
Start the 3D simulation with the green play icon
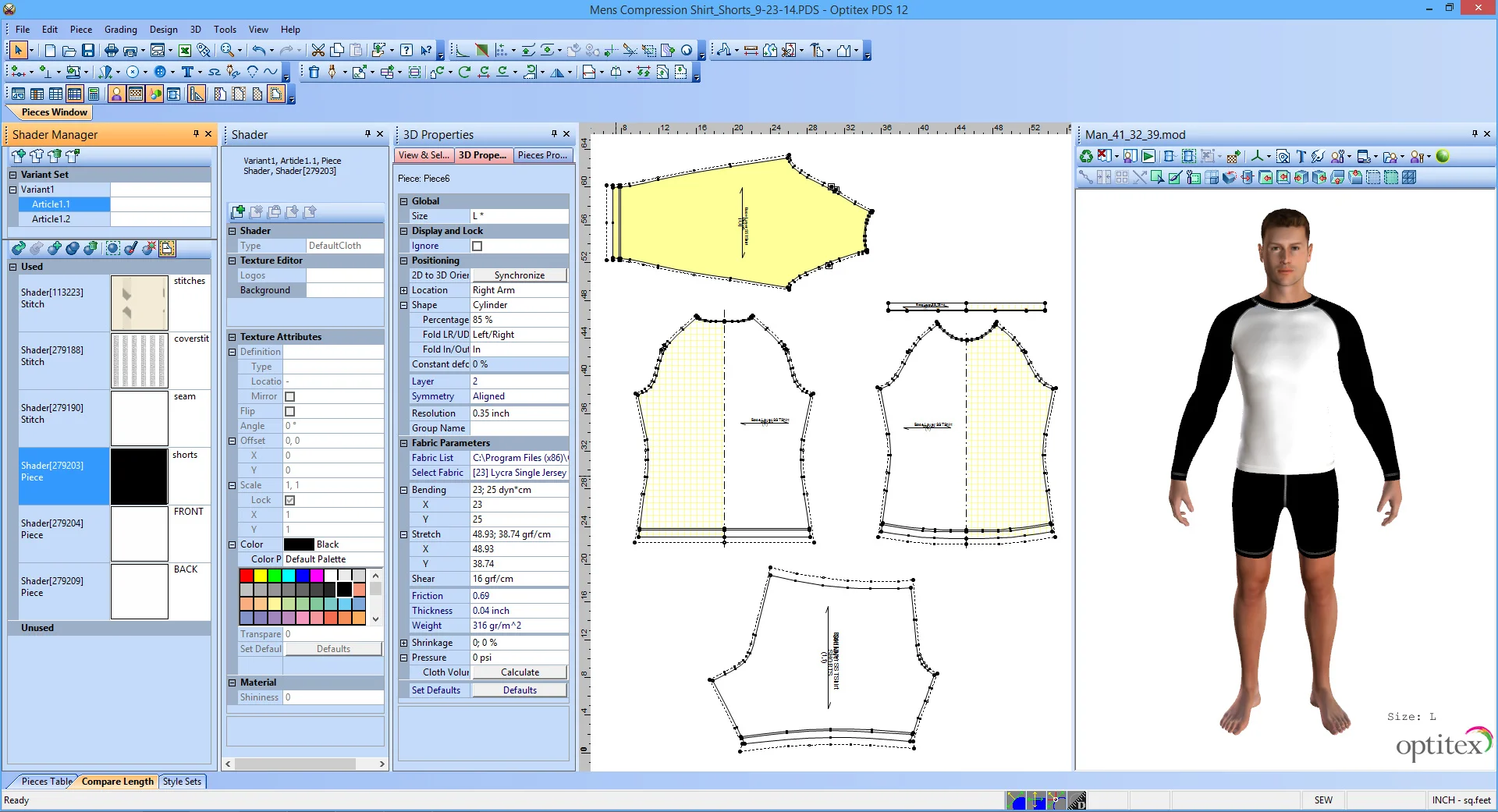click(x=1148, y=156)
